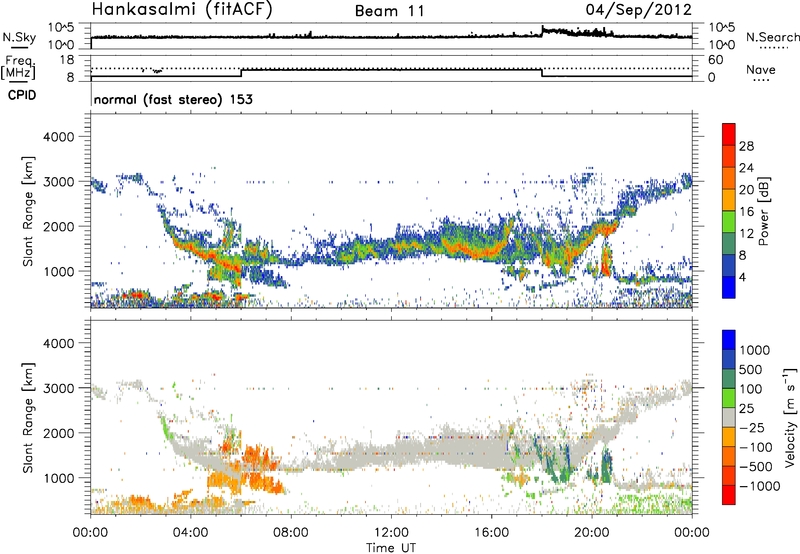Click the Power colorbar value 4
Image resolution: width=800 pixels, height=554 pixels.
tap(742, 277)
